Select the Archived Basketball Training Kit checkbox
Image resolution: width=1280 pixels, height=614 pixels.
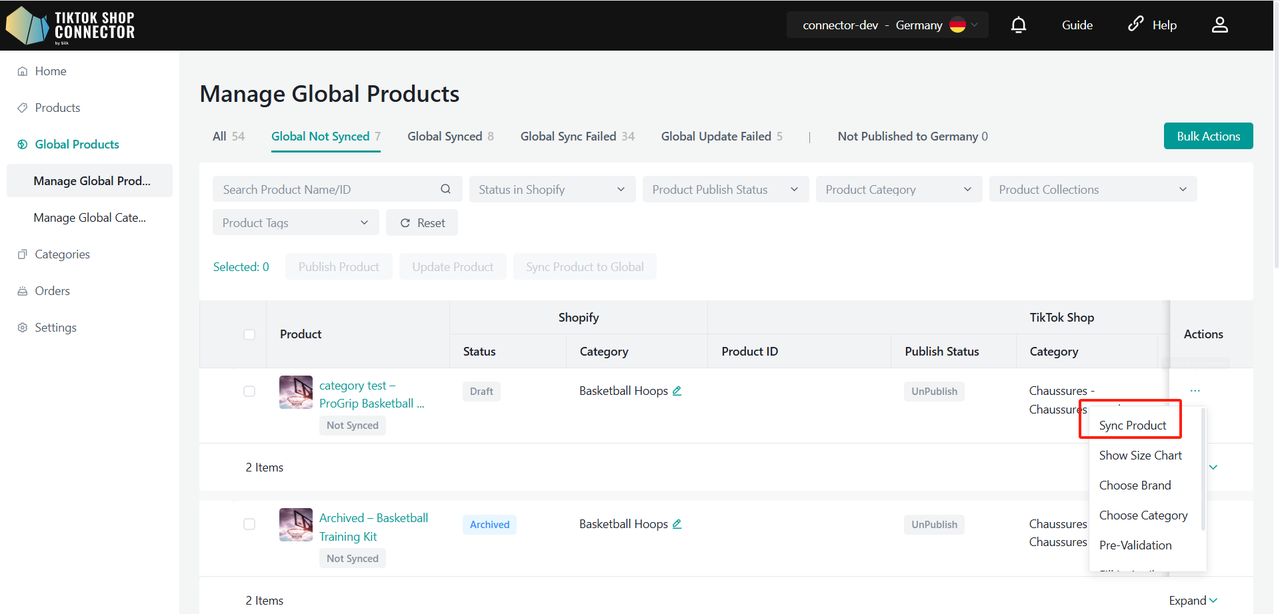(x=249, y=524)
